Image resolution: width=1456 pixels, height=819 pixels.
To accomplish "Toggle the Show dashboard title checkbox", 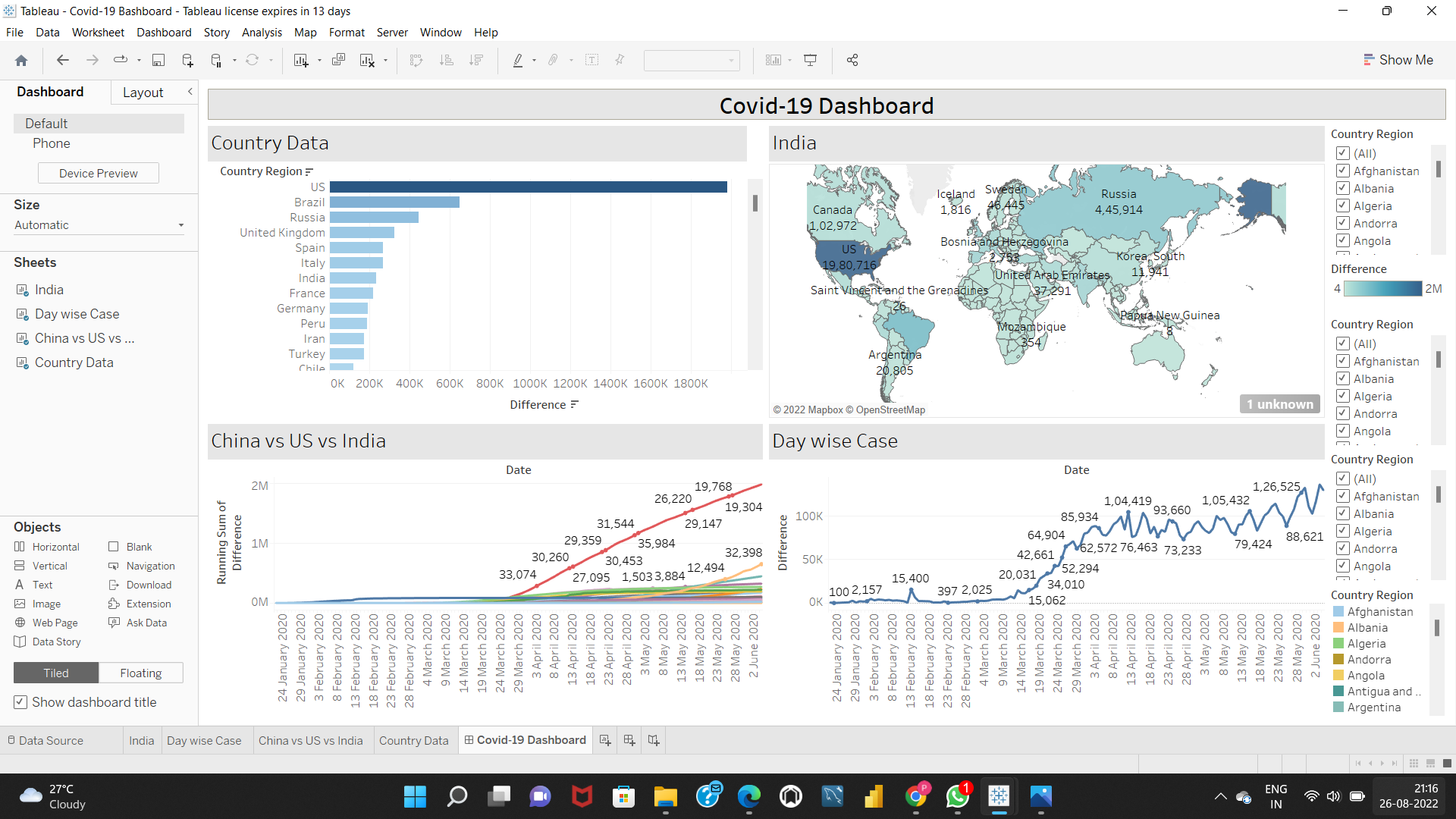I will tap(20, 702).
